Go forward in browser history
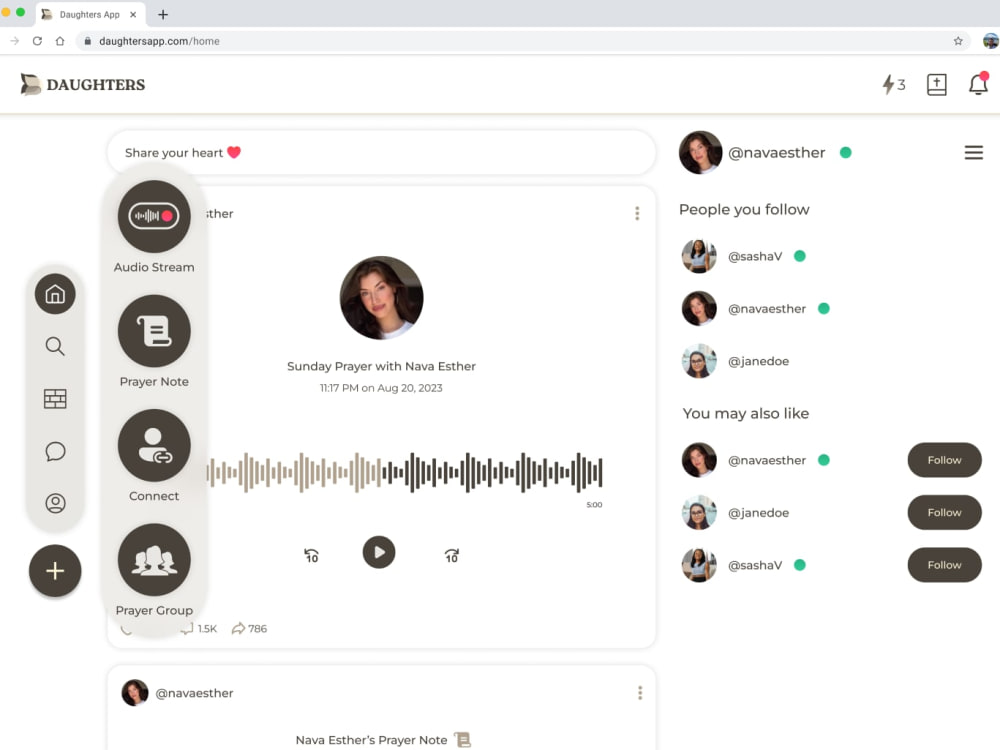Image resolution: width=1000 pixels, height=750 pixels. click(15, 41)
